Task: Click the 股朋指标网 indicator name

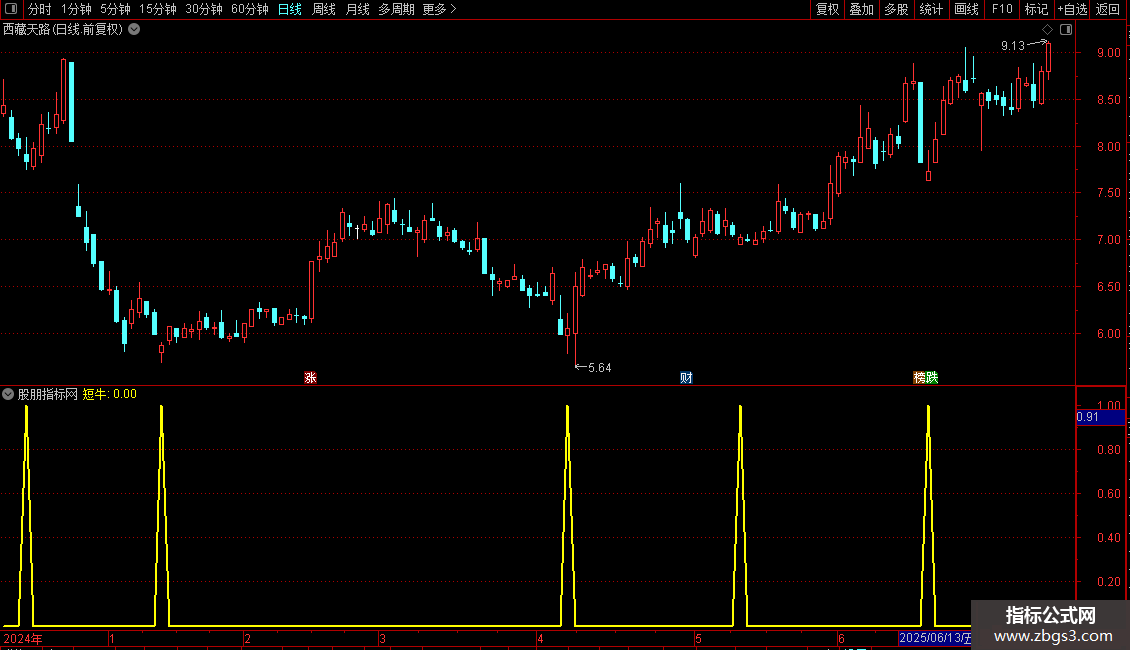Action: click(x=48, y=394)
